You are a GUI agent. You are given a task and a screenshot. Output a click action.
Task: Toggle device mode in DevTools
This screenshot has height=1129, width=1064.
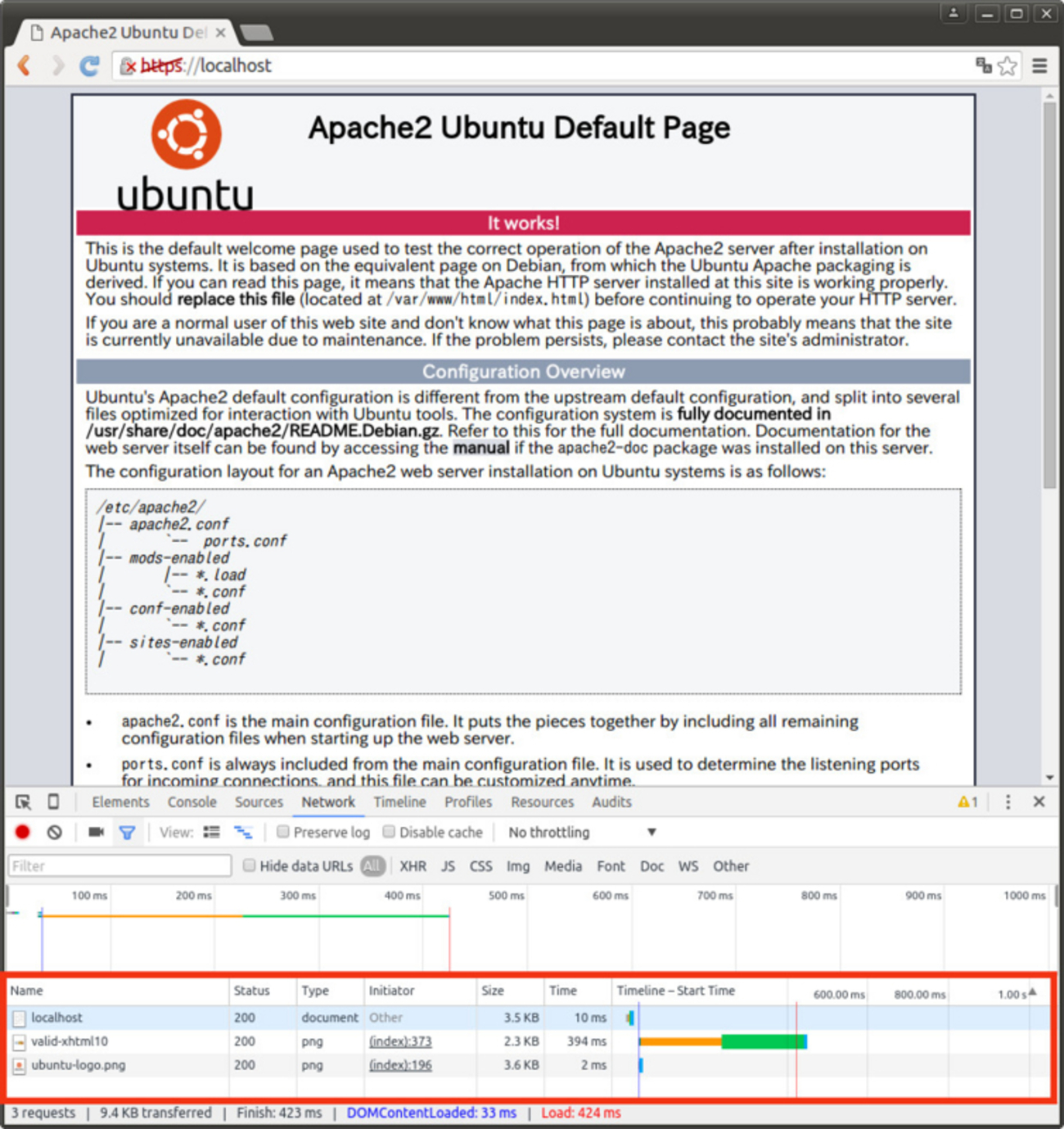53,802
